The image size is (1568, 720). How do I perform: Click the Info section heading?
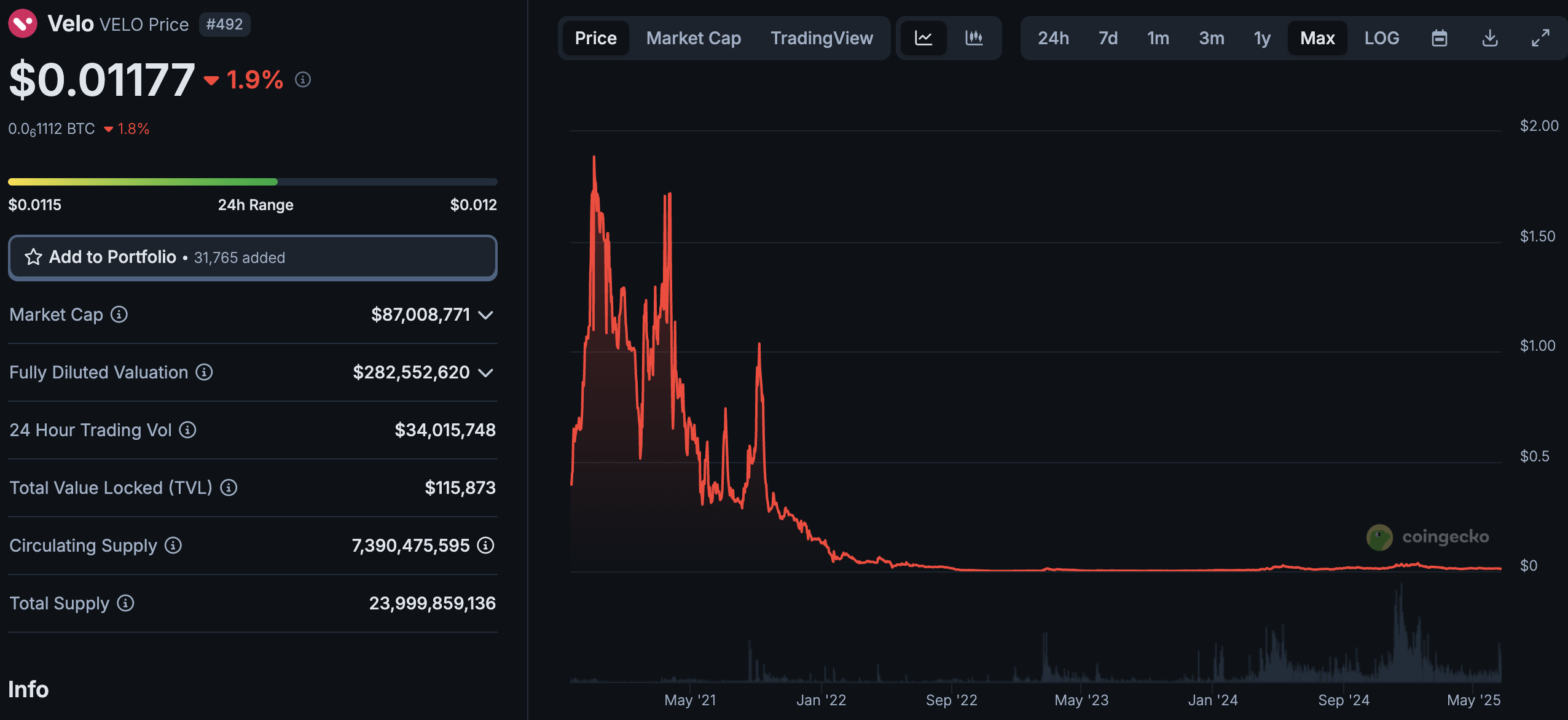pos(28,689)
